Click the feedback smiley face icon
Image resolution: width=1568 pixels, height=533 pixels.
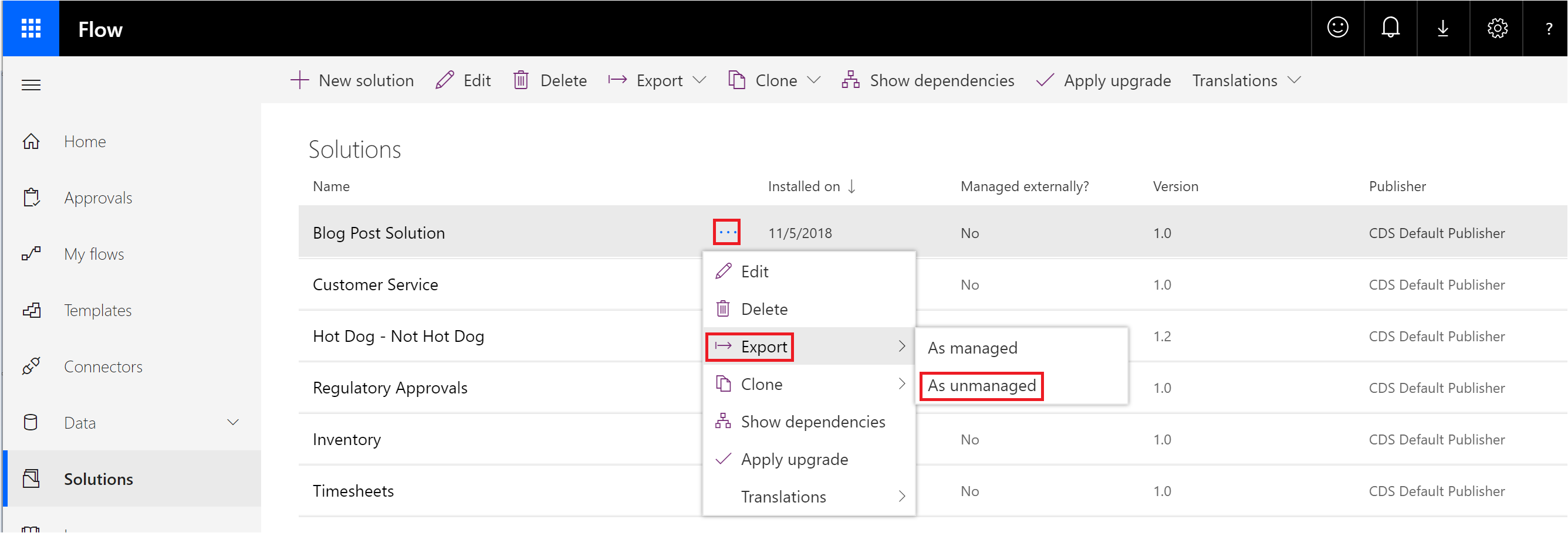coord(1337,28)
